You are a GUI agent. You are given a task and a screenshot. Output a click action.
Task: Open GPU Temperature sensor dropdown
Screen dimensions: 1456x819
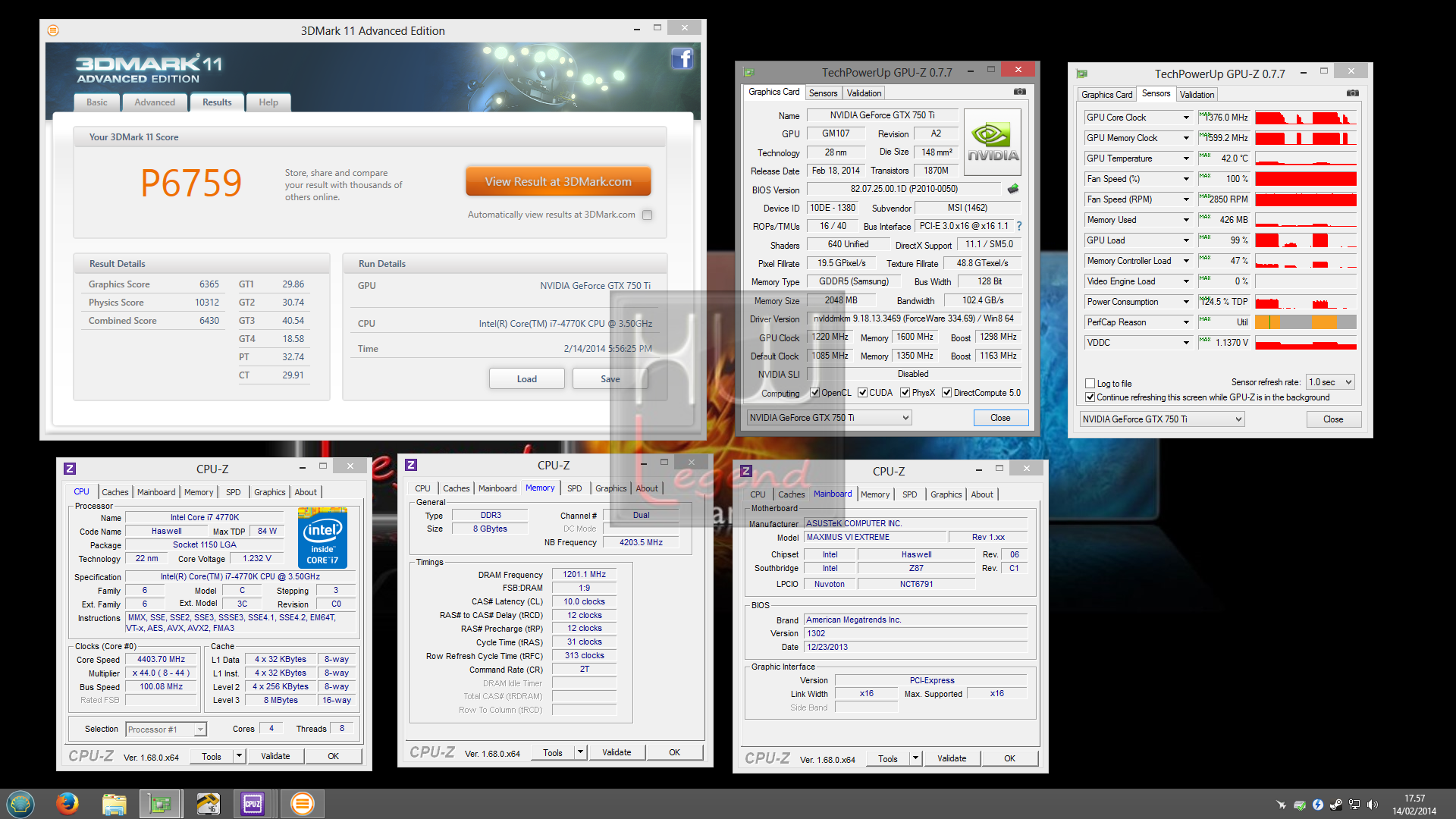(x=1186, y=158)
